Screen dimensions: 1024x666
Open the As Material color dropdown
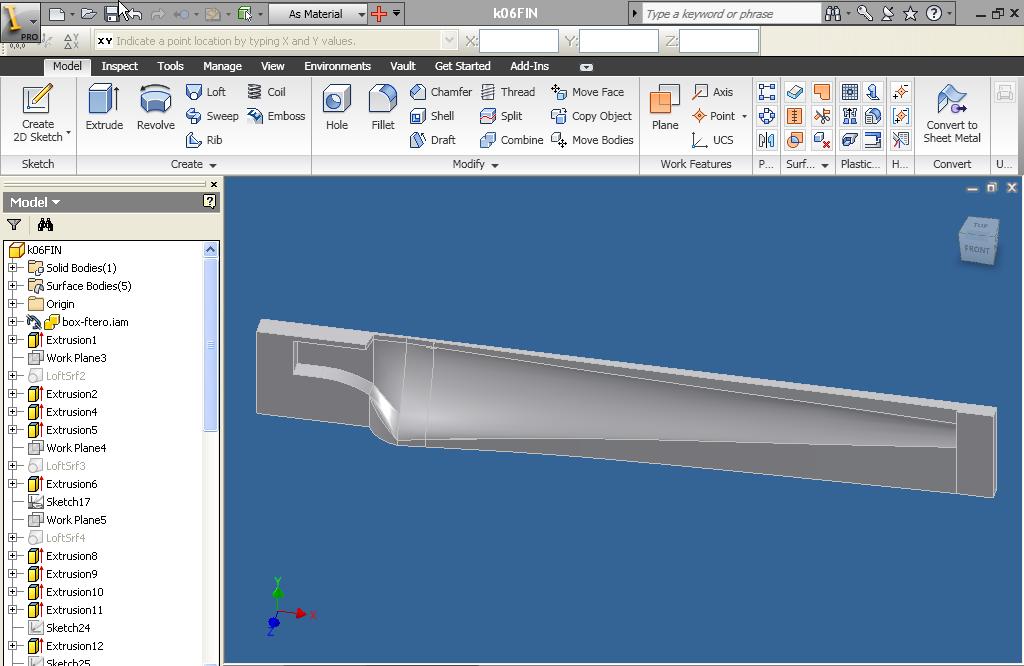[362, 14]
